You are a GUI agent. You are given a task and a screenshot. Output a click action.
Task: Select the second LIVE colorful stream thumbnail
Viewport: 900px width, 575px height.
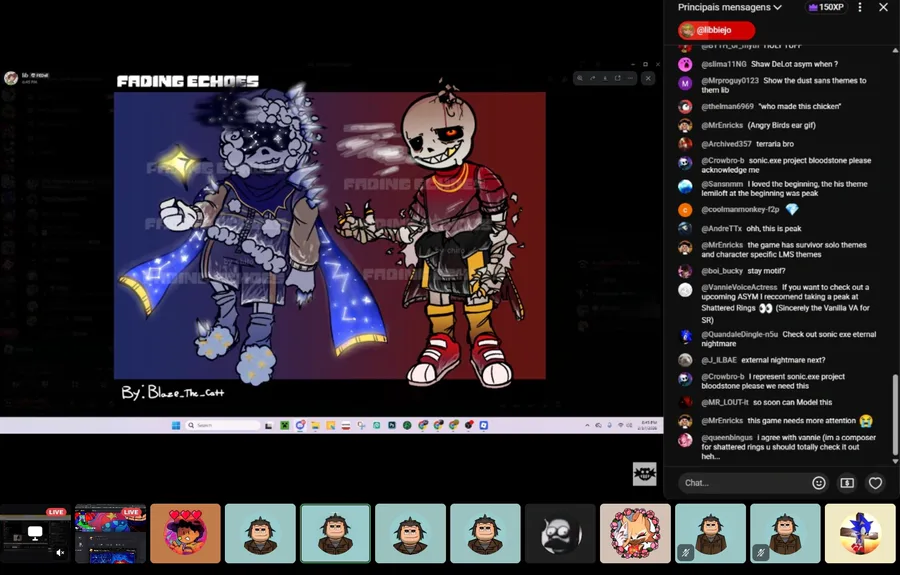110,534
